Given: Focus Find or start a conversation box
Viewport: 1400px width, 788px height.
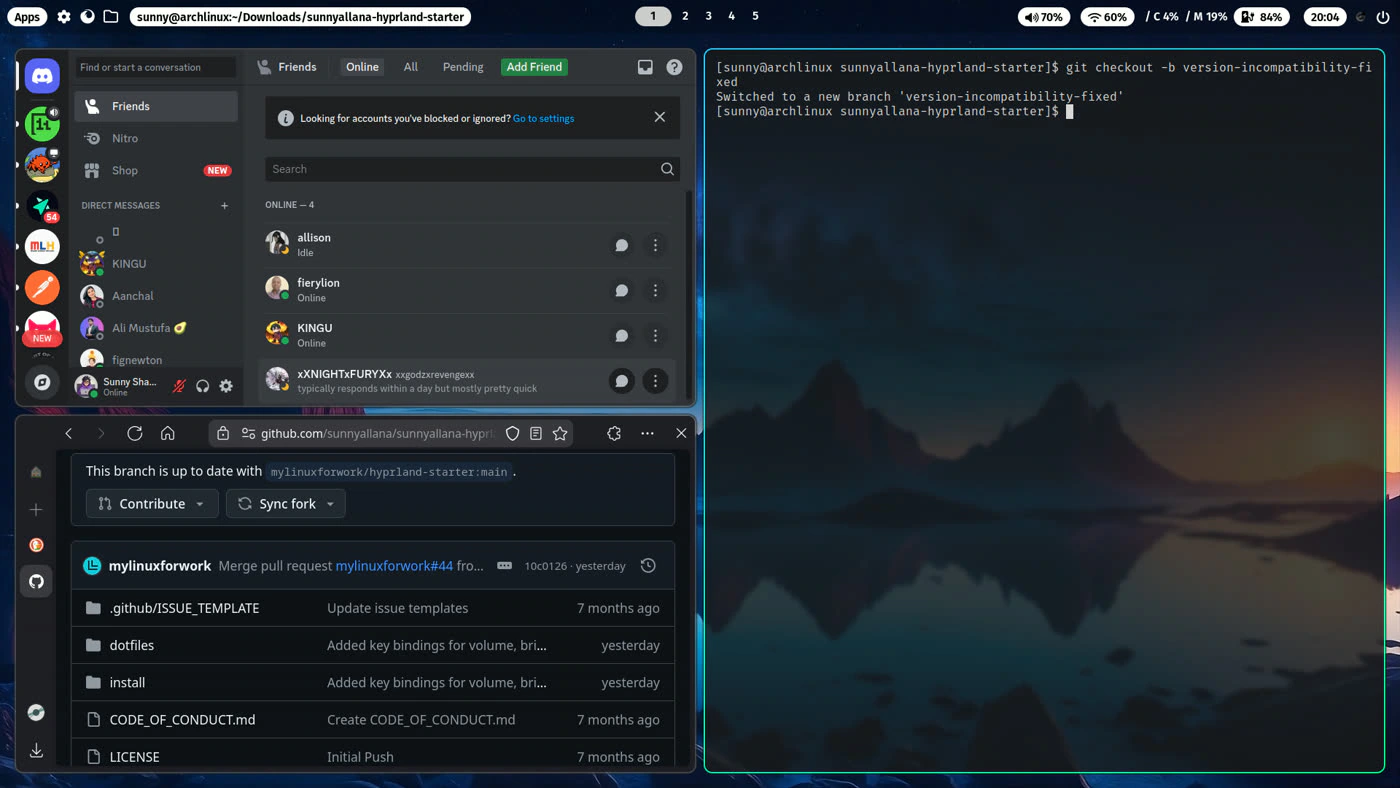Looking at the screenshot, I should 156,67.
